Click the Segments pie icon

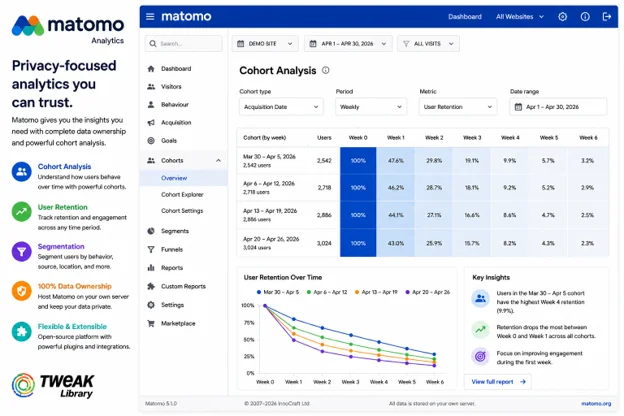pyautogui.click(x=151, y=231)
